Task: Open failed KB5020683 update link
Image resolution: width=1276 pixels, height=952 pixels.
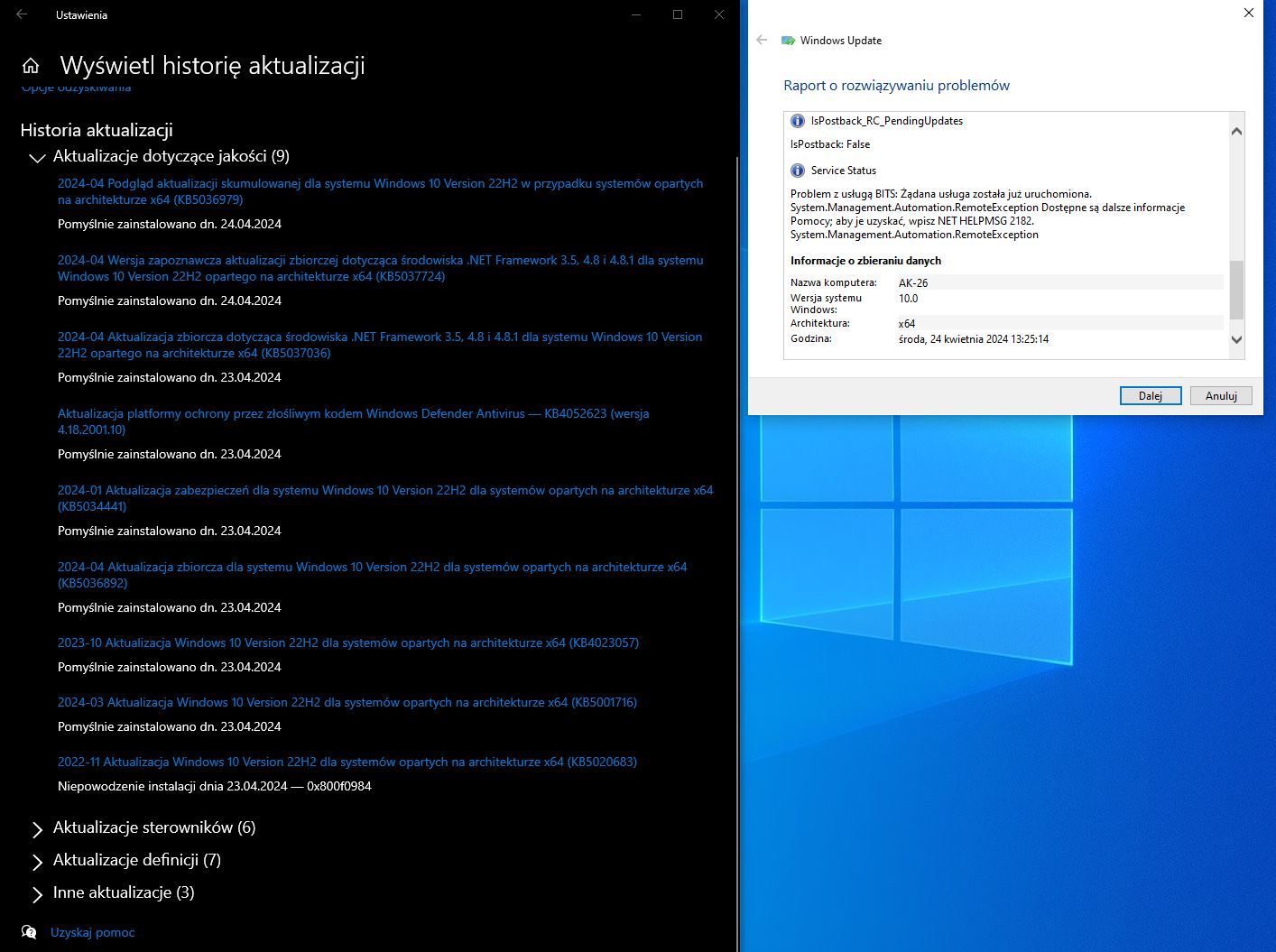Action: pos(347,762)
